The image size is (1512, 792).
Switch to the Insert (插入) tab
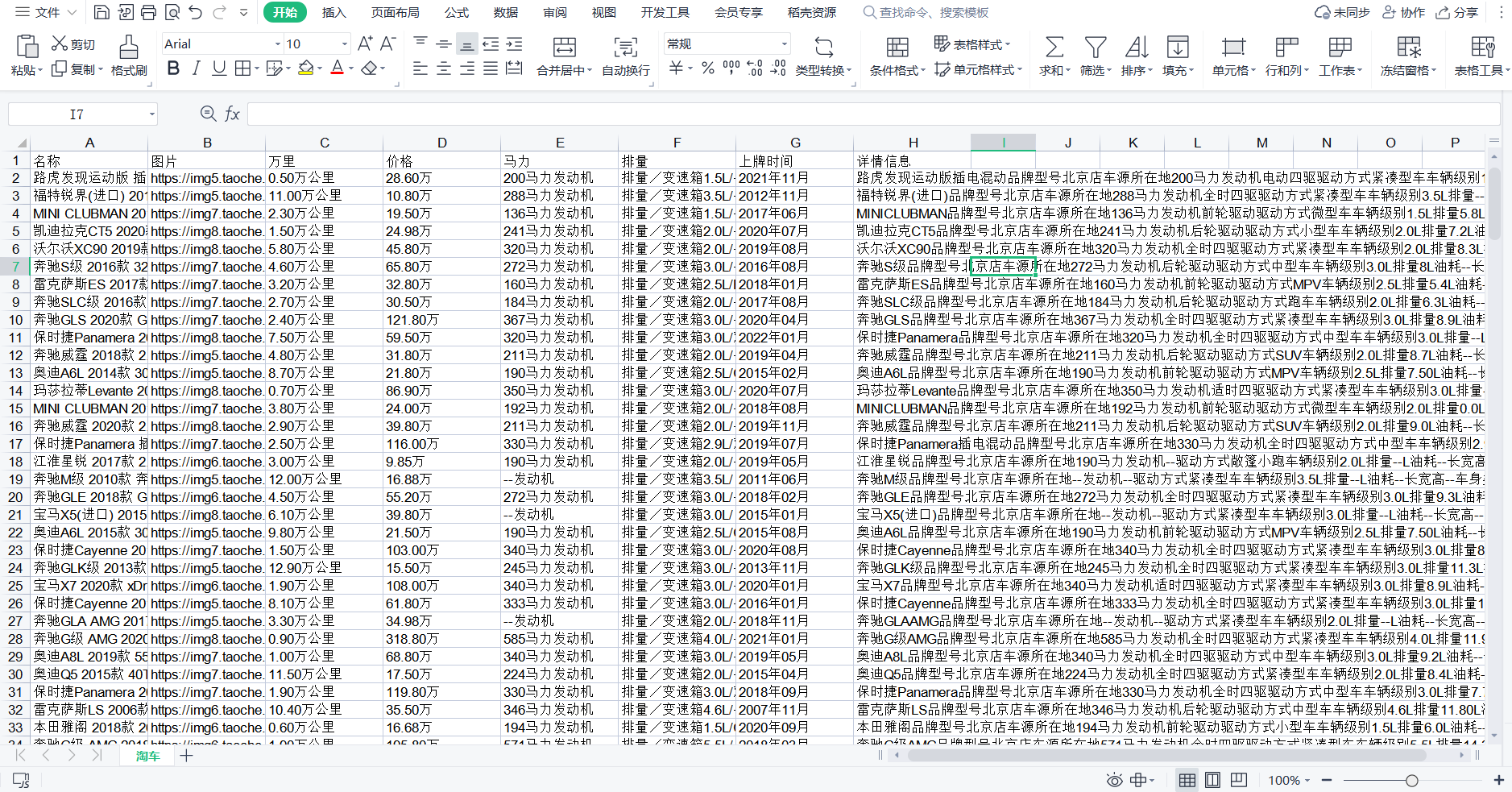[333, 12]
